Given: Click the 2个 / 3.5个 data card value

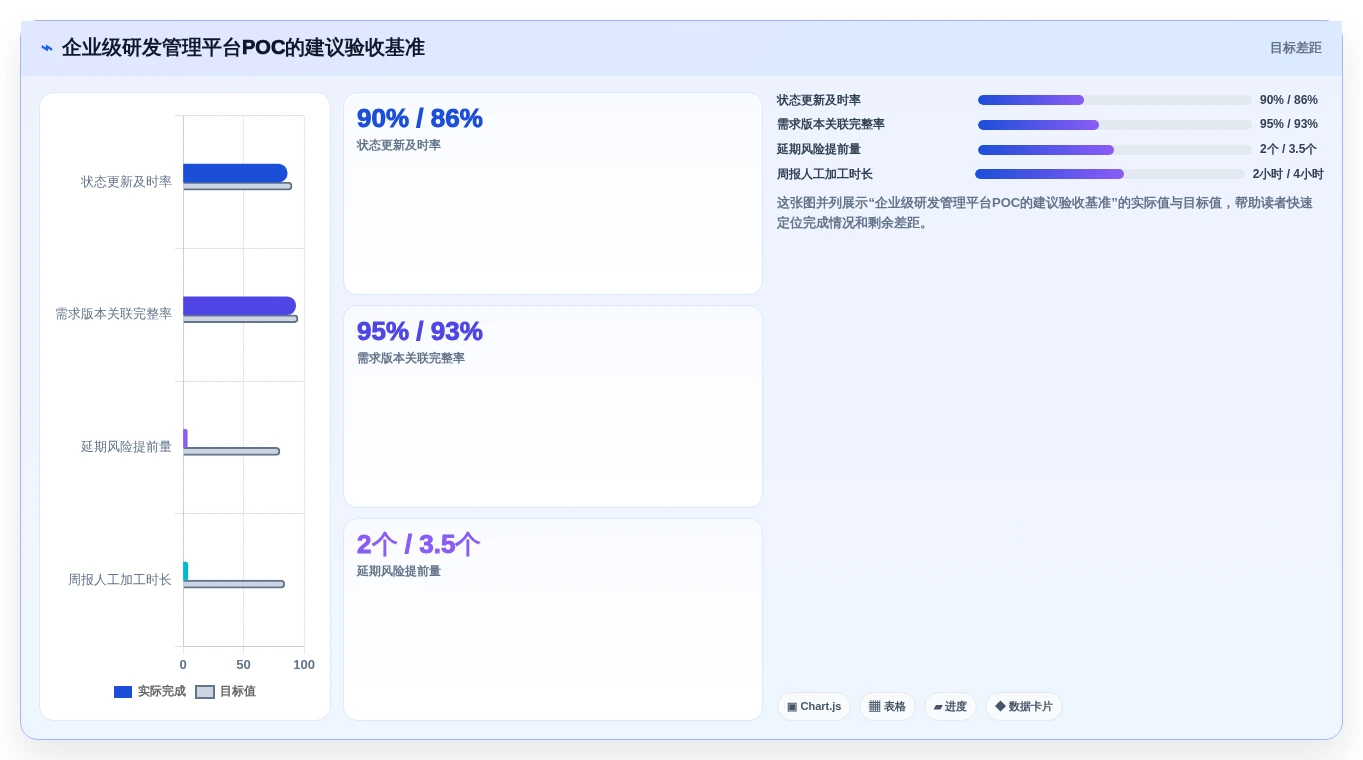Looking at the screenshot, I should tap(418, 545).
